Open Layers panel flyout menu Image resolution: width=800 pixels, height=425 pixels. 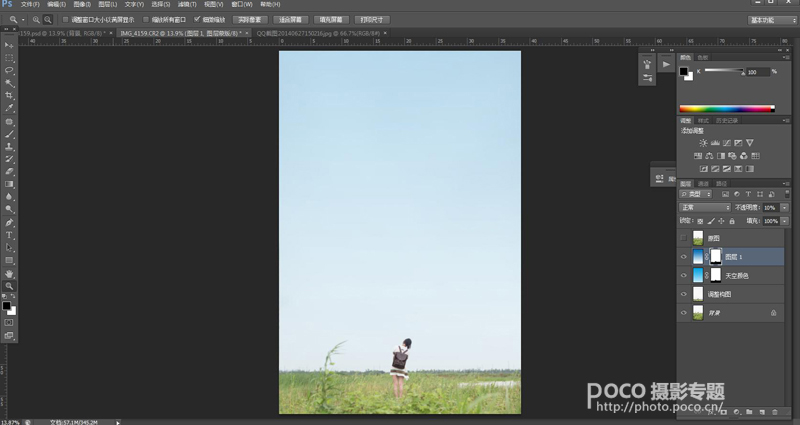(x=786, y=184)
